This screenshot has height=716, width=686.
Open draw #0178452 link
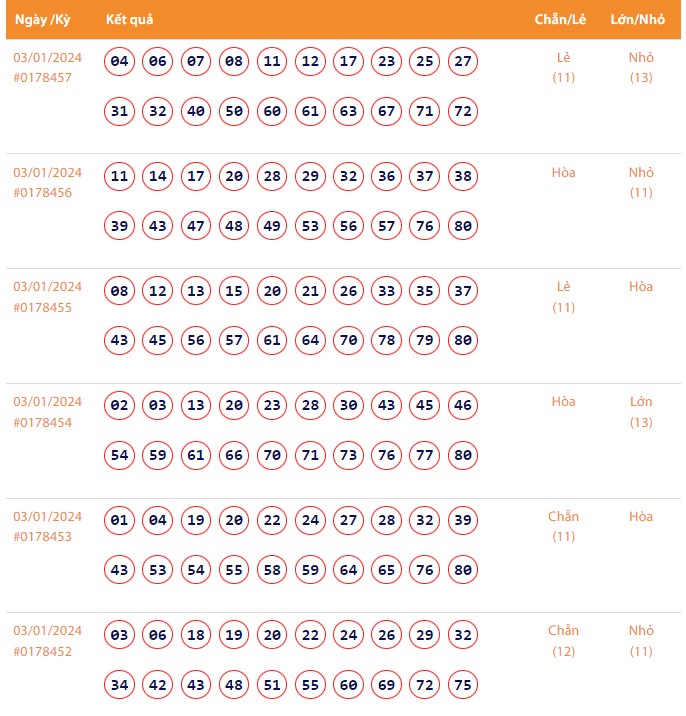[x=42, y=651]
